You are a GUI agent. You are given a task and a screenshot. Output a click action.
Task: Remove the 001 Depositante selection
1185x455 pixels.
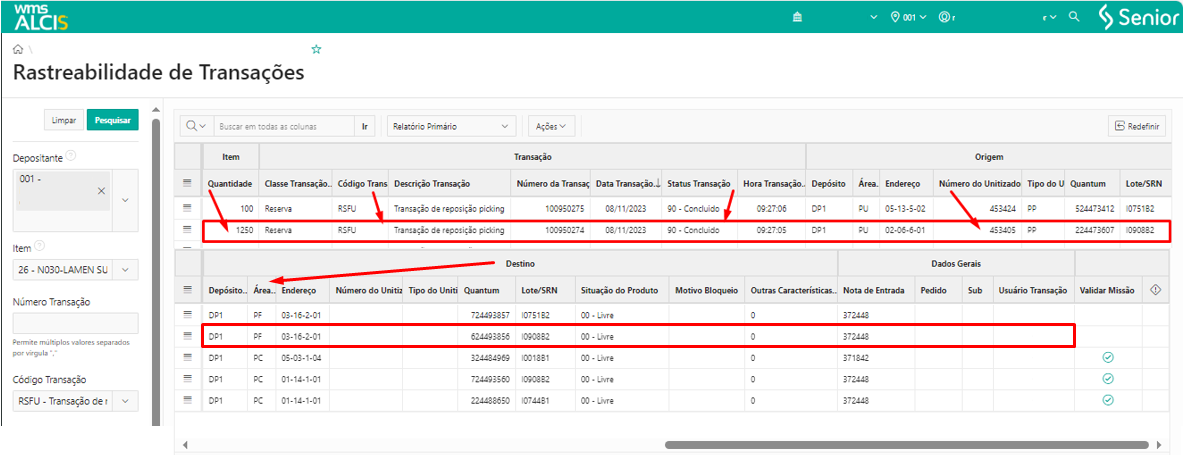pyautogui.click(x=102, y=190)
